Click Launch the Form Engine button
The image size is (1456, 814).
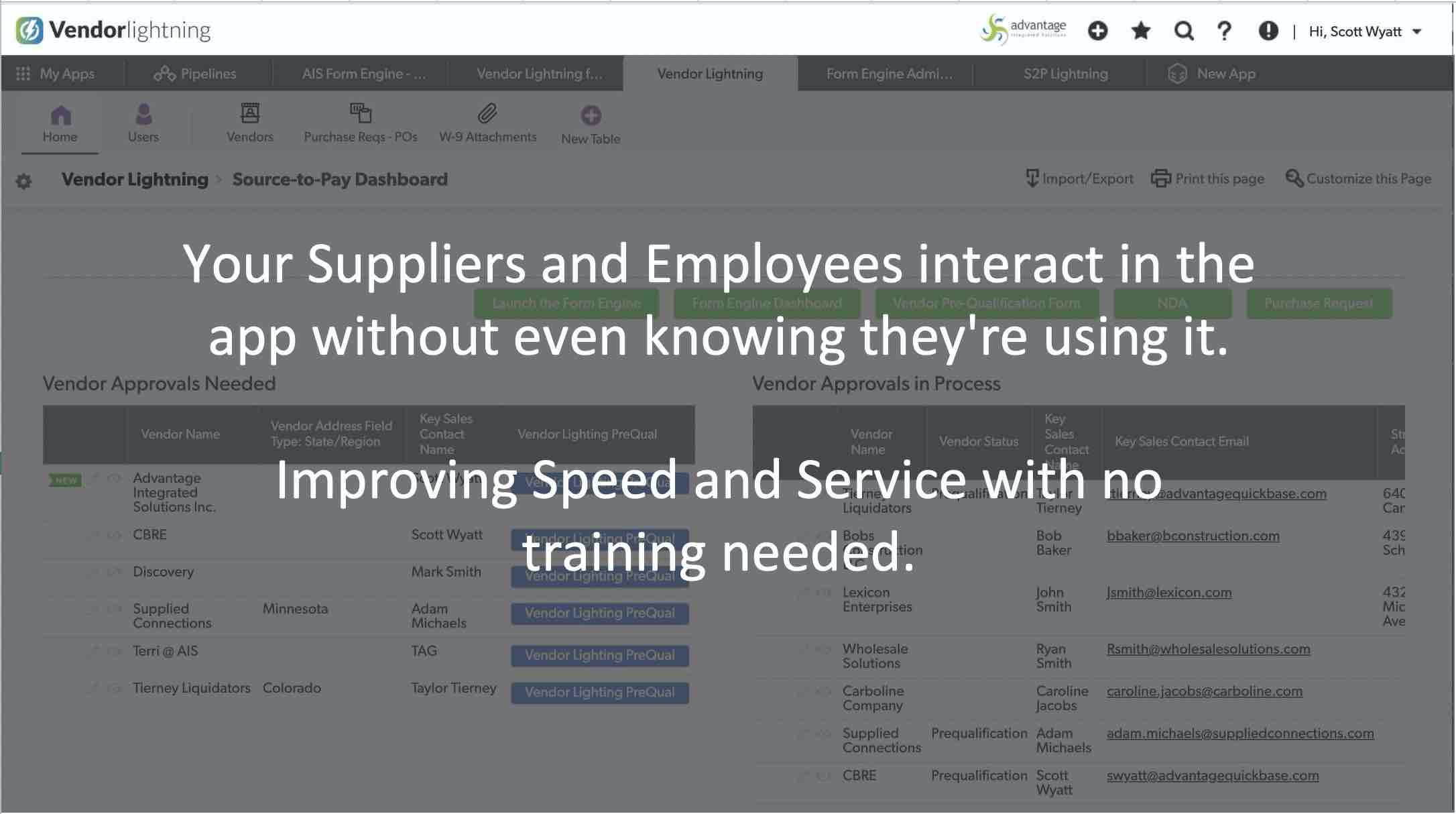click(566, 303)
